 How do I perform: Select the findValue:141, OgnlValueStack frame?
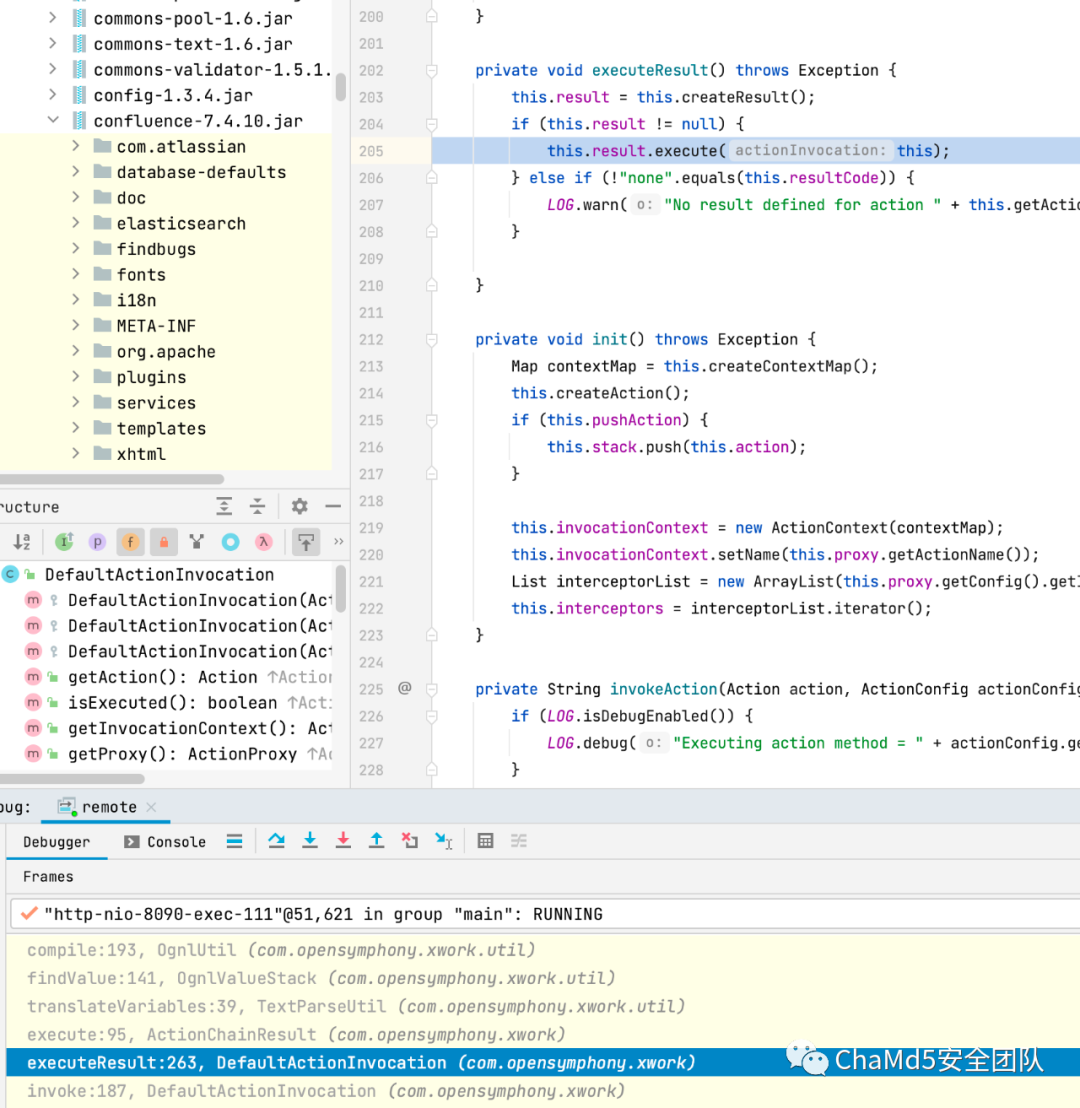[543, 978]
